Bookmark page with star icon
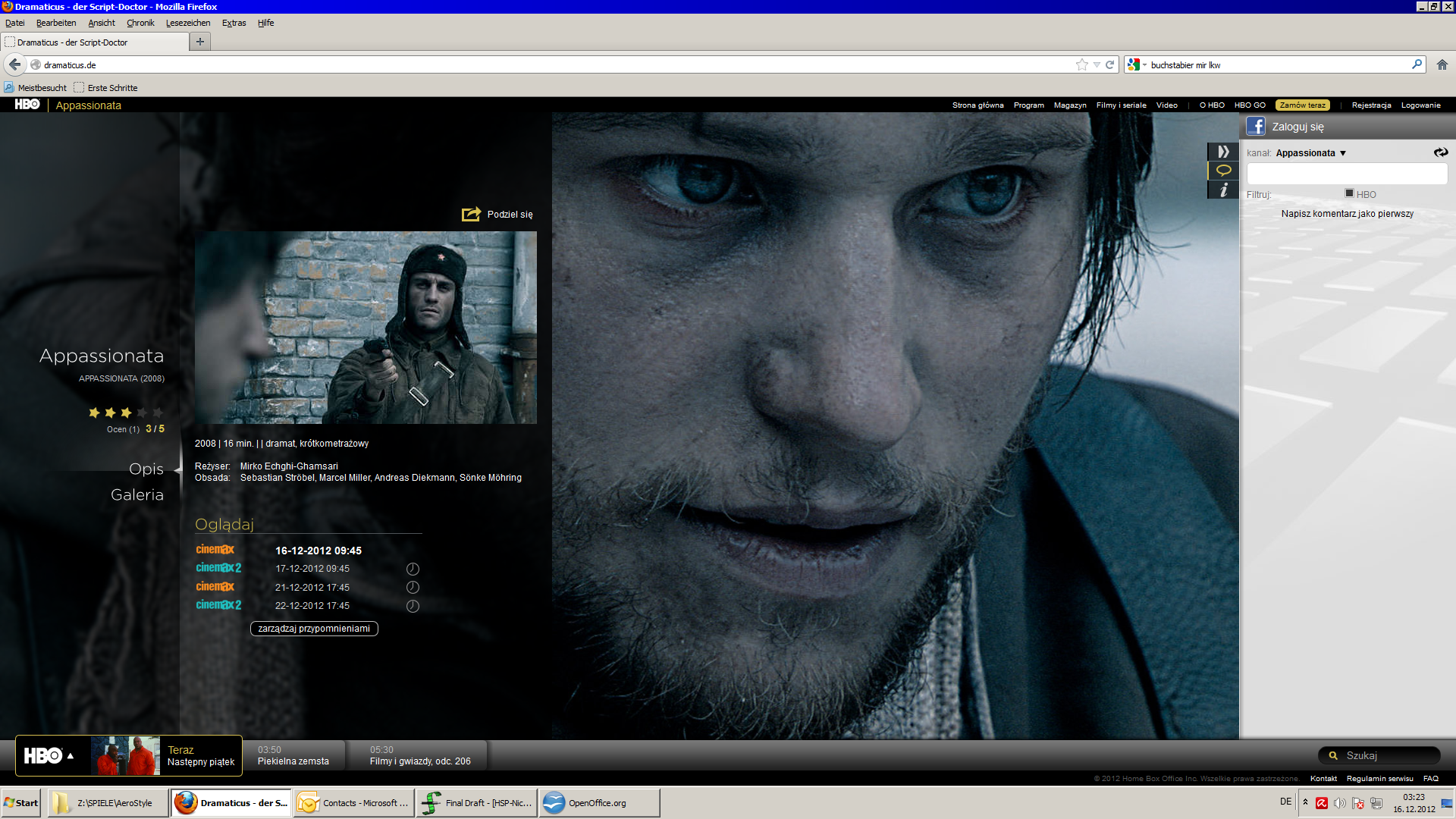The height and width of the screenshot is (819, 1456). point(1081,65)
